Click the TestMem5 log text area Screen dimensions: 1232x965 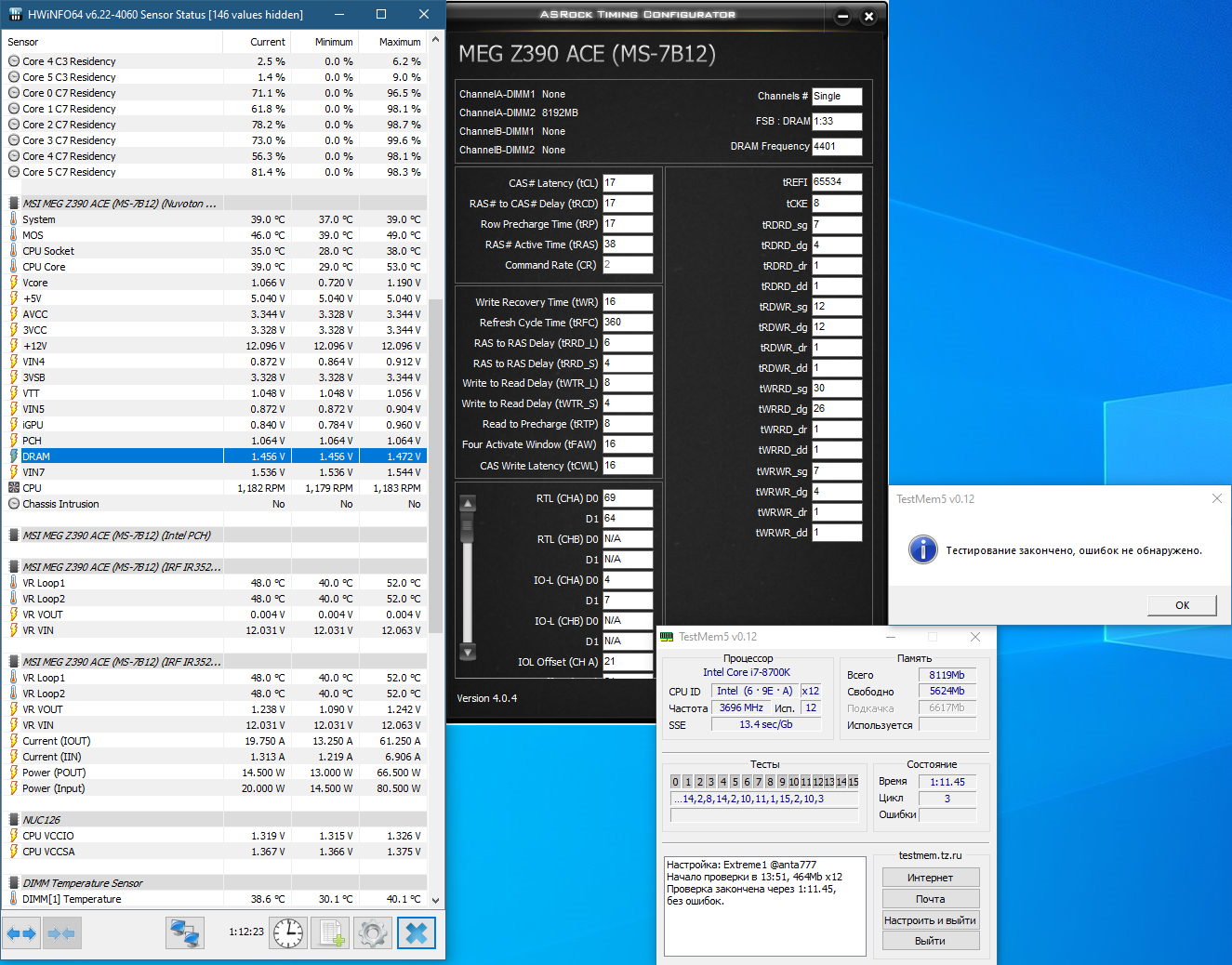click(x=765, y=905)
